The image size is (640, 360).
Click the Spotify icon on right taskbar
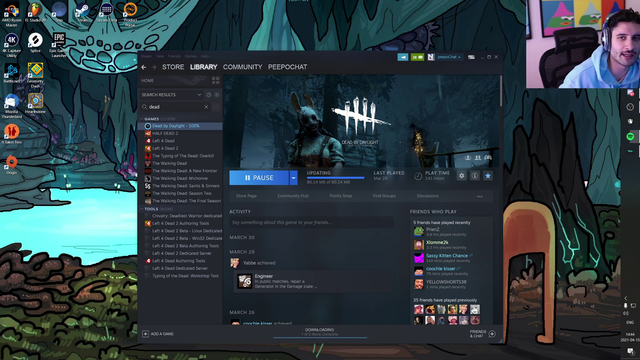[630, 137]
